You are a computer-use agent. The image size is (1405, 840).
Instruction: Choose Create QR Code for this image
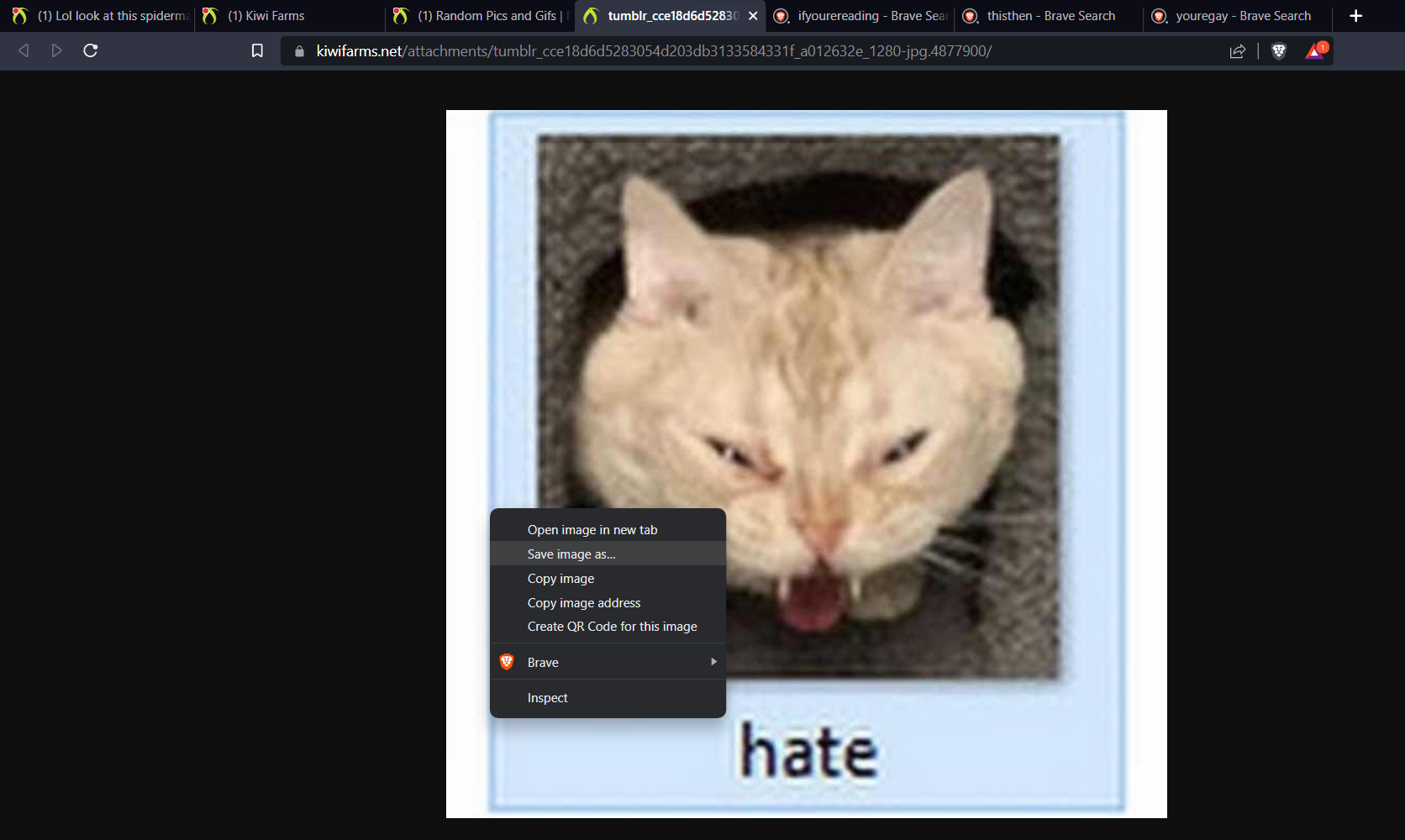tap(608, 627)
